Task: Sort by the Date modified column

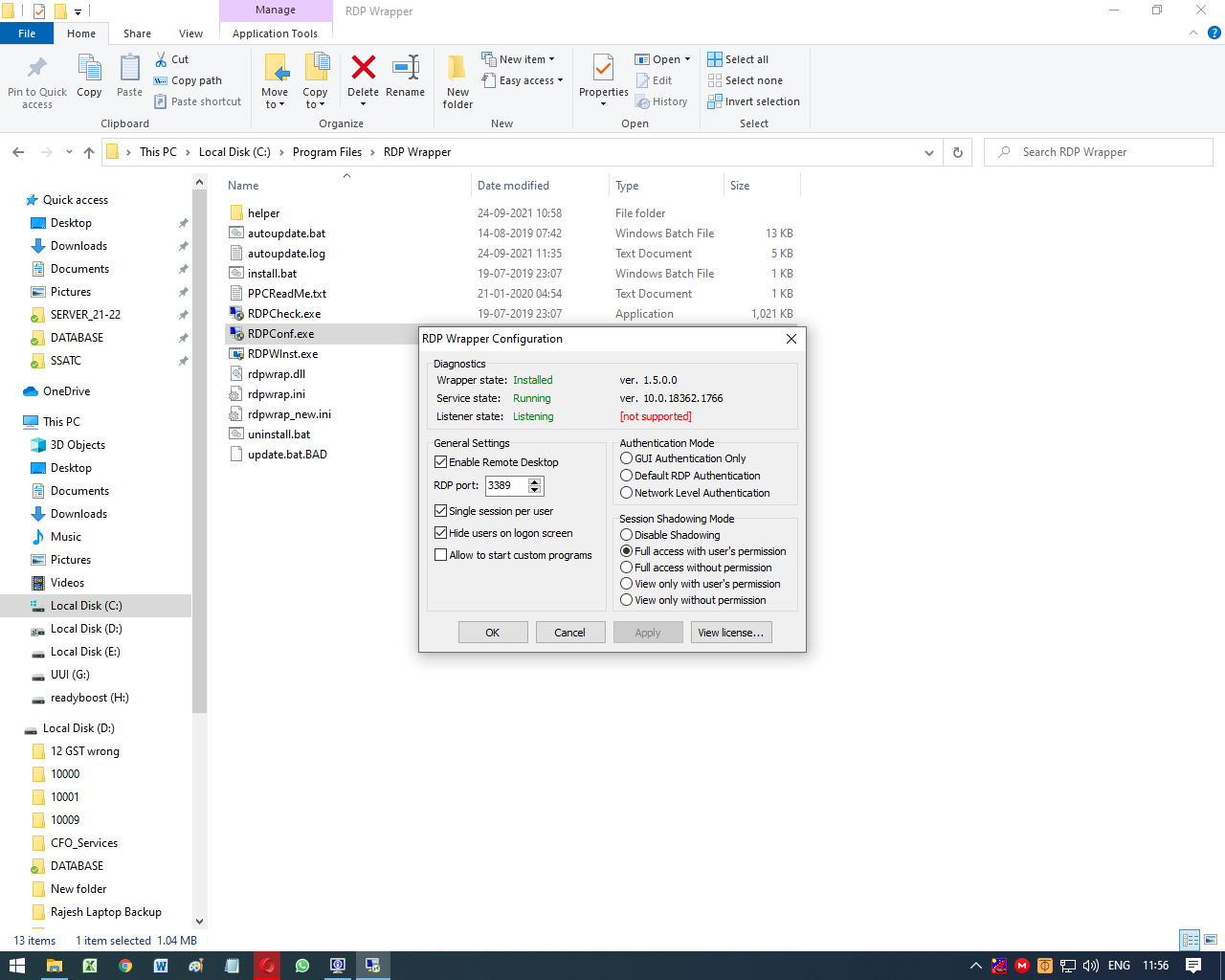Action: (x=513, y=186)
